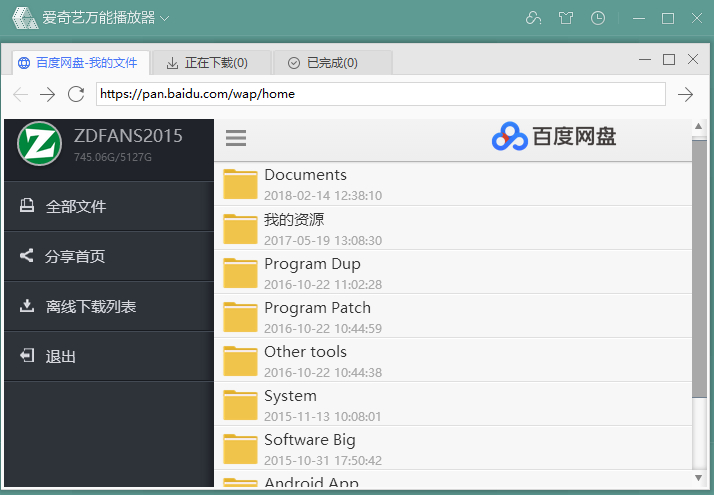
Task: Click 退出 to log out
Action: (x=61, y=357)
